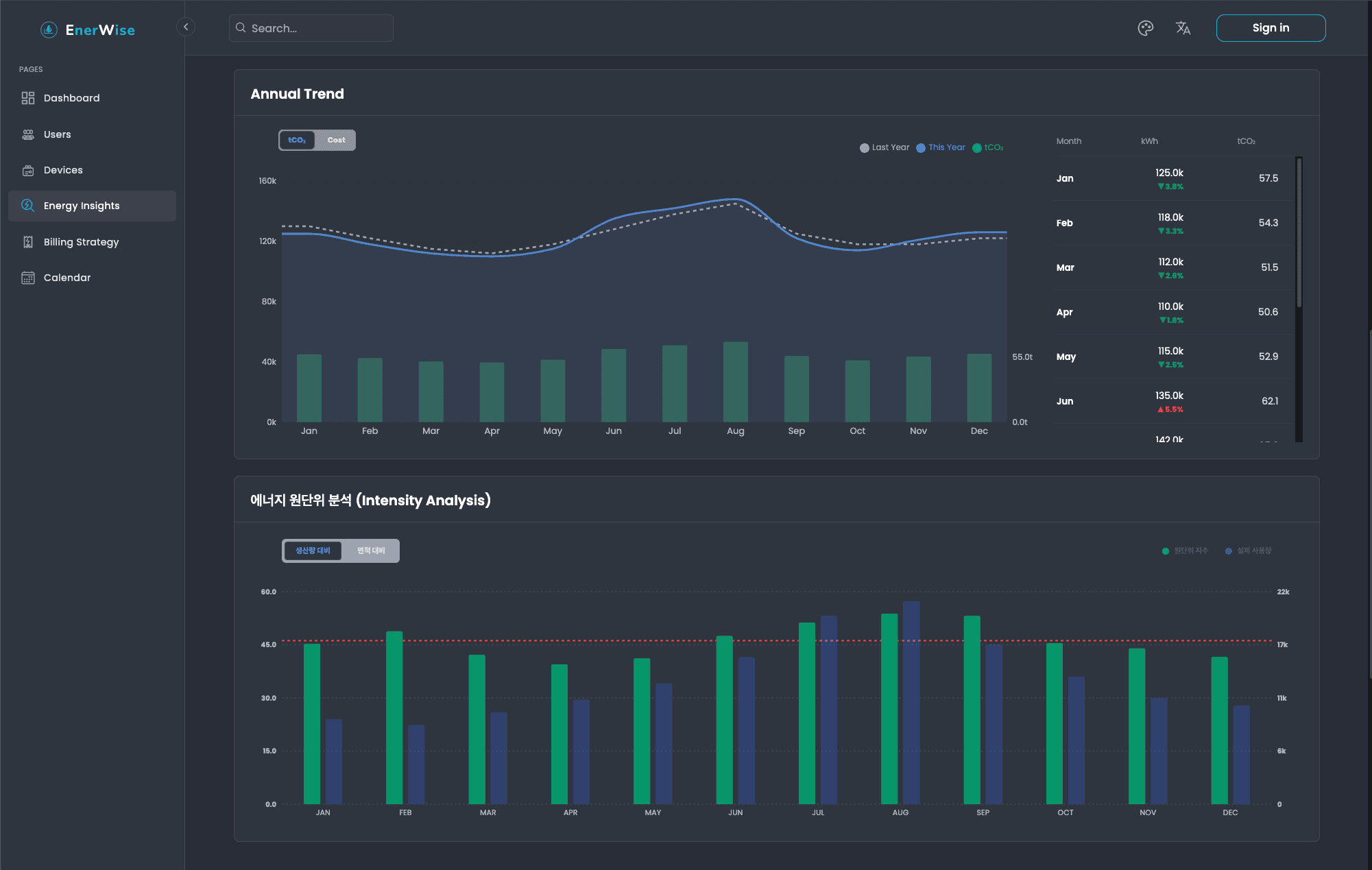Click the EnerWise logo icon

pyautogui.click(x=49, y=29)
